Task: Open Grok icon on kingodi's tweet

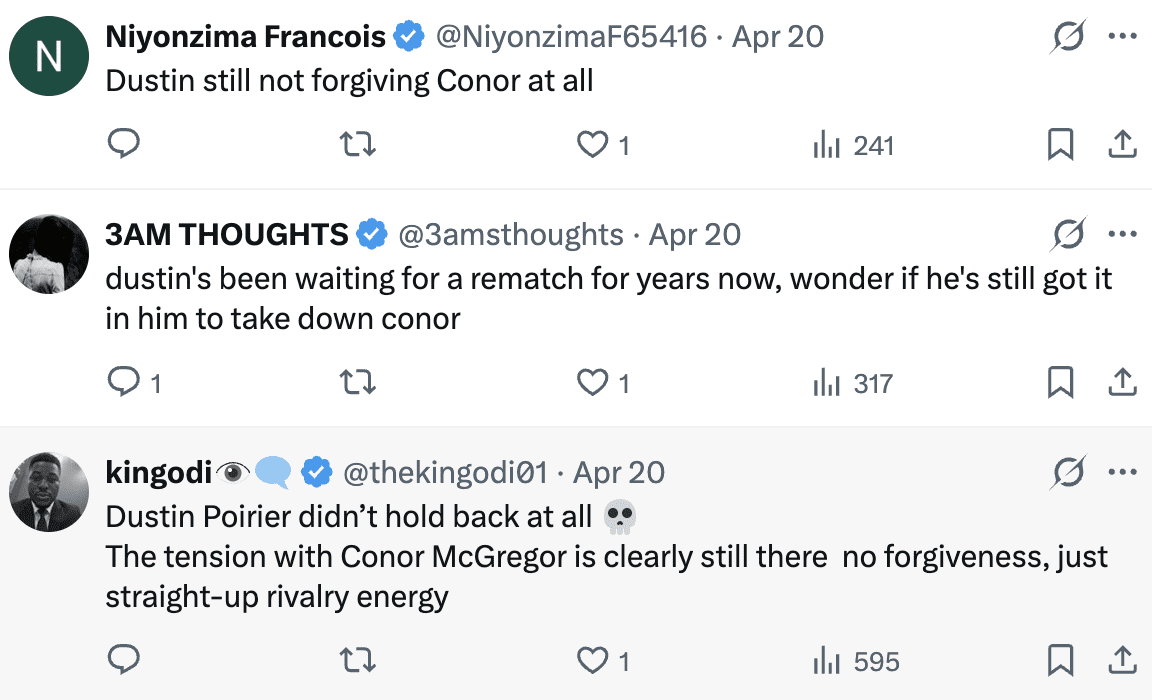Action: (1069, 471)
